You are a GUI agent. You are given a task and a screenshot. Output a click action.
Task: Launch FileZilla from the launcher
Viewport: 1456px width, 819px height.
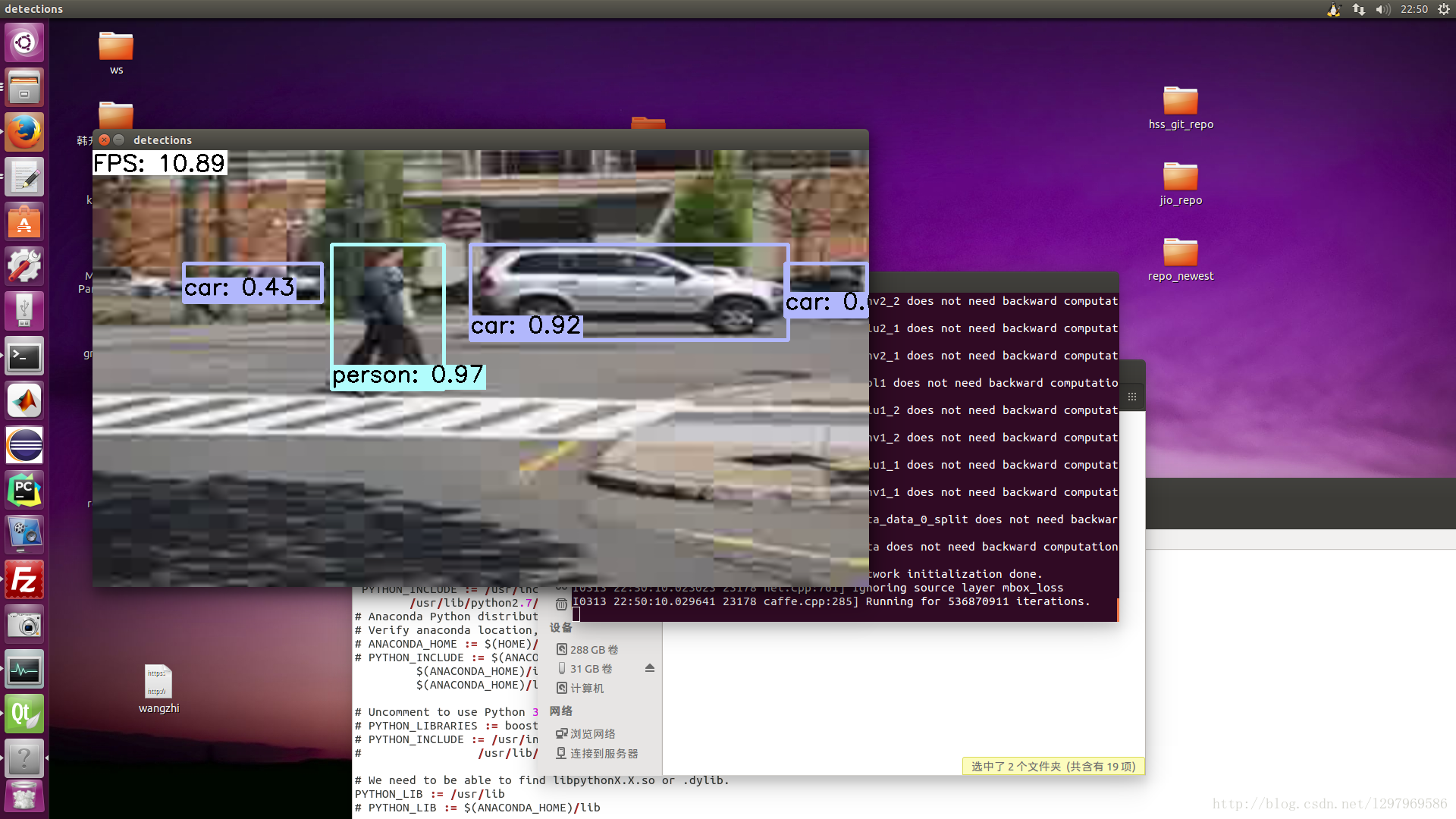(24, 579)
